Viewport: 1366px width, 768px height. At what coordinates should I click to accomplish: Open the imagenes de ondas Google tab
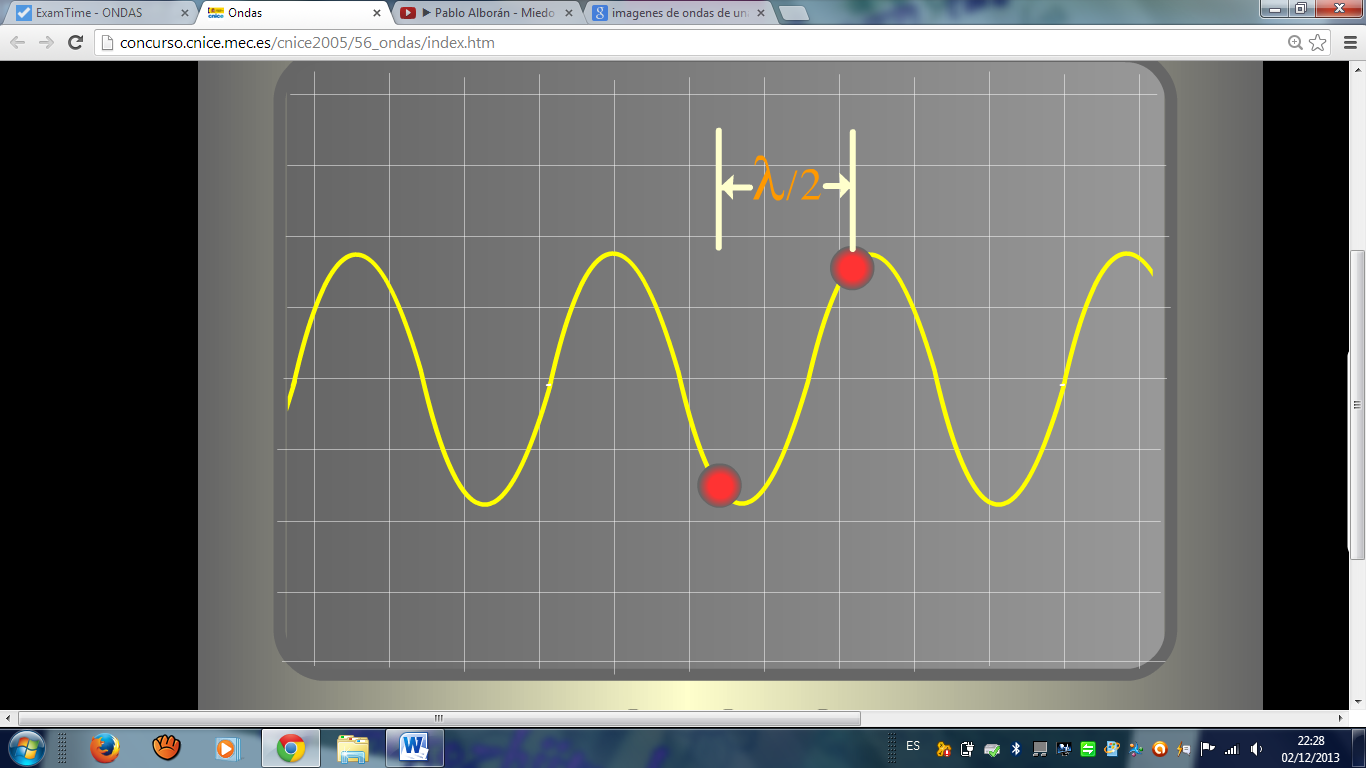click(x=680, y=13)
